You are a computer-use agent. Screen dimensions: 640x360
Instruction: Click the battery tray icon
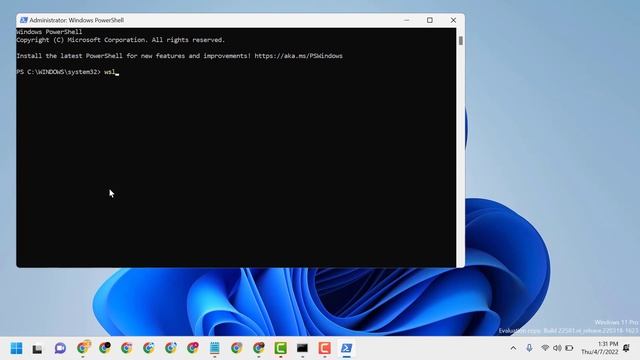point(569,348)
